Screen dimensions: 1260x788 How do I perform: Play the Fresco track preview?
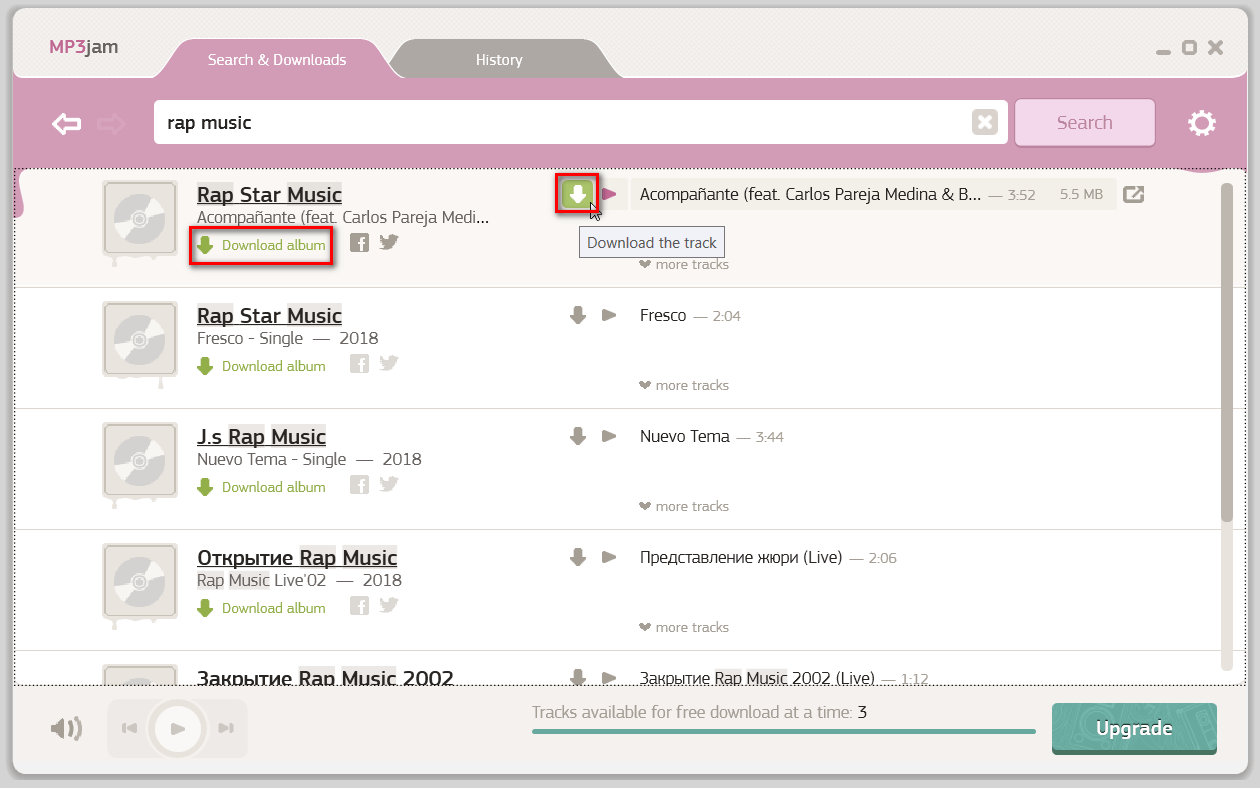[x=609, y=316]
